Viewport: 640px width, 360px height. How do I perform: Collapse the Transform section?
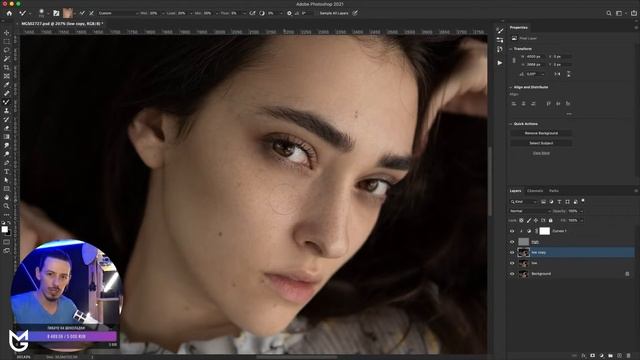511,49
